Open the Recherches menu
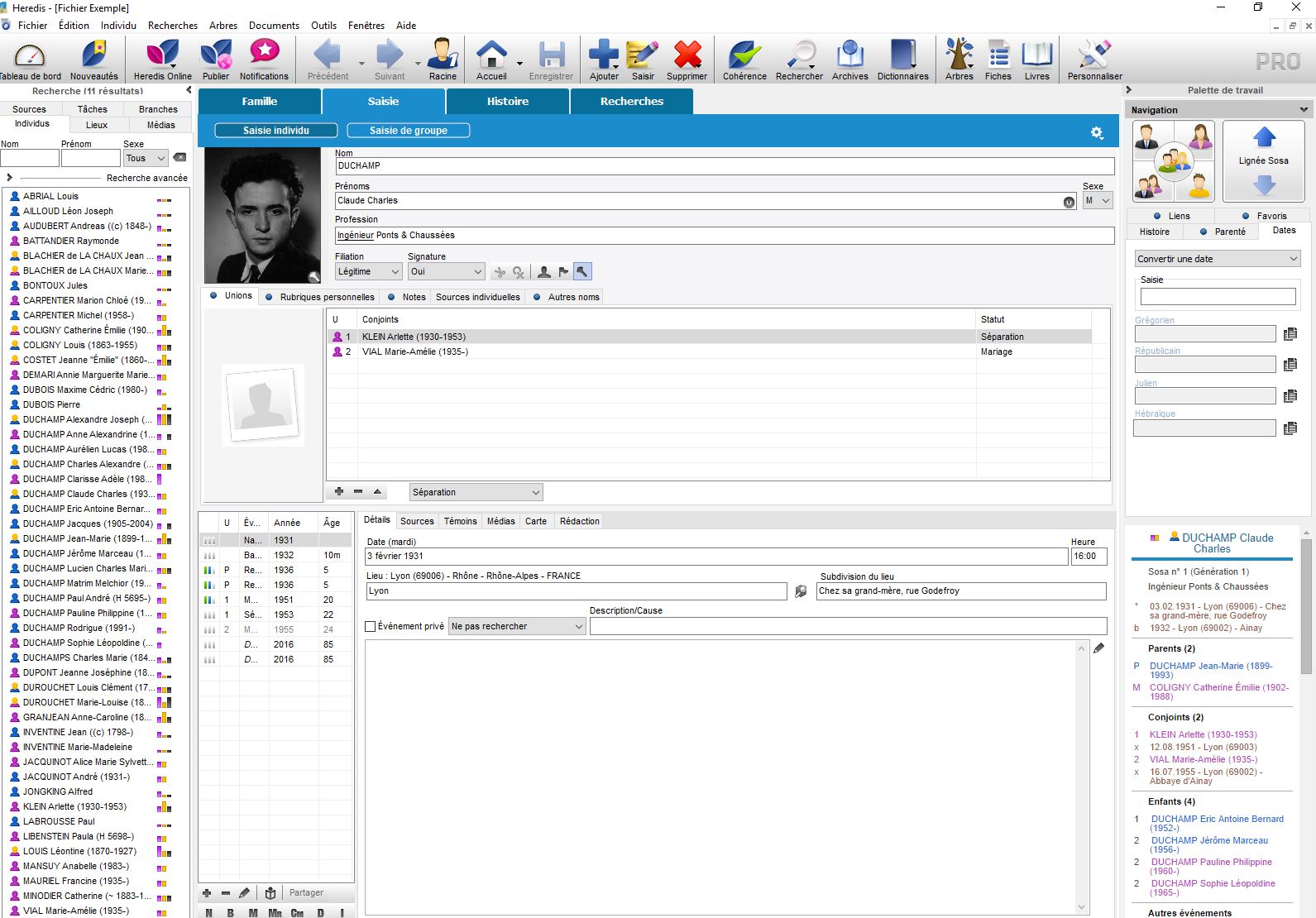This screenshot has height=918, width=1316. (x=173, y=26)
